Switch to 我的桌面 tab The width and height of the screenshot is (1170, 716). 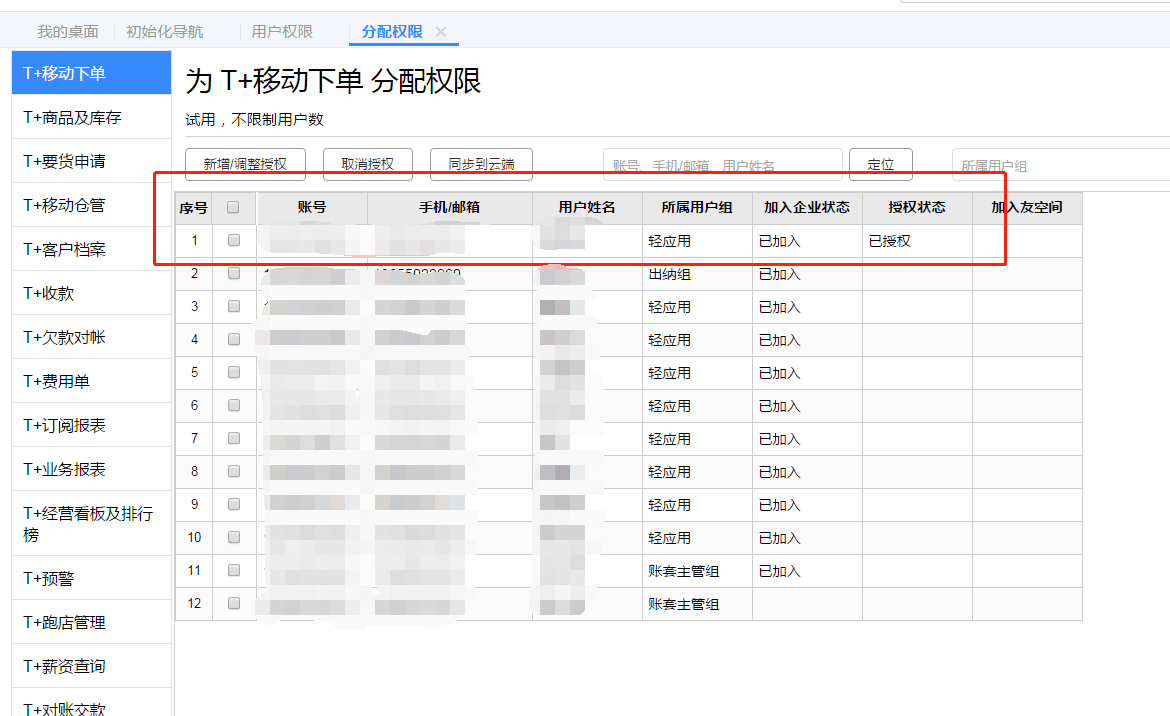point(68,32)
